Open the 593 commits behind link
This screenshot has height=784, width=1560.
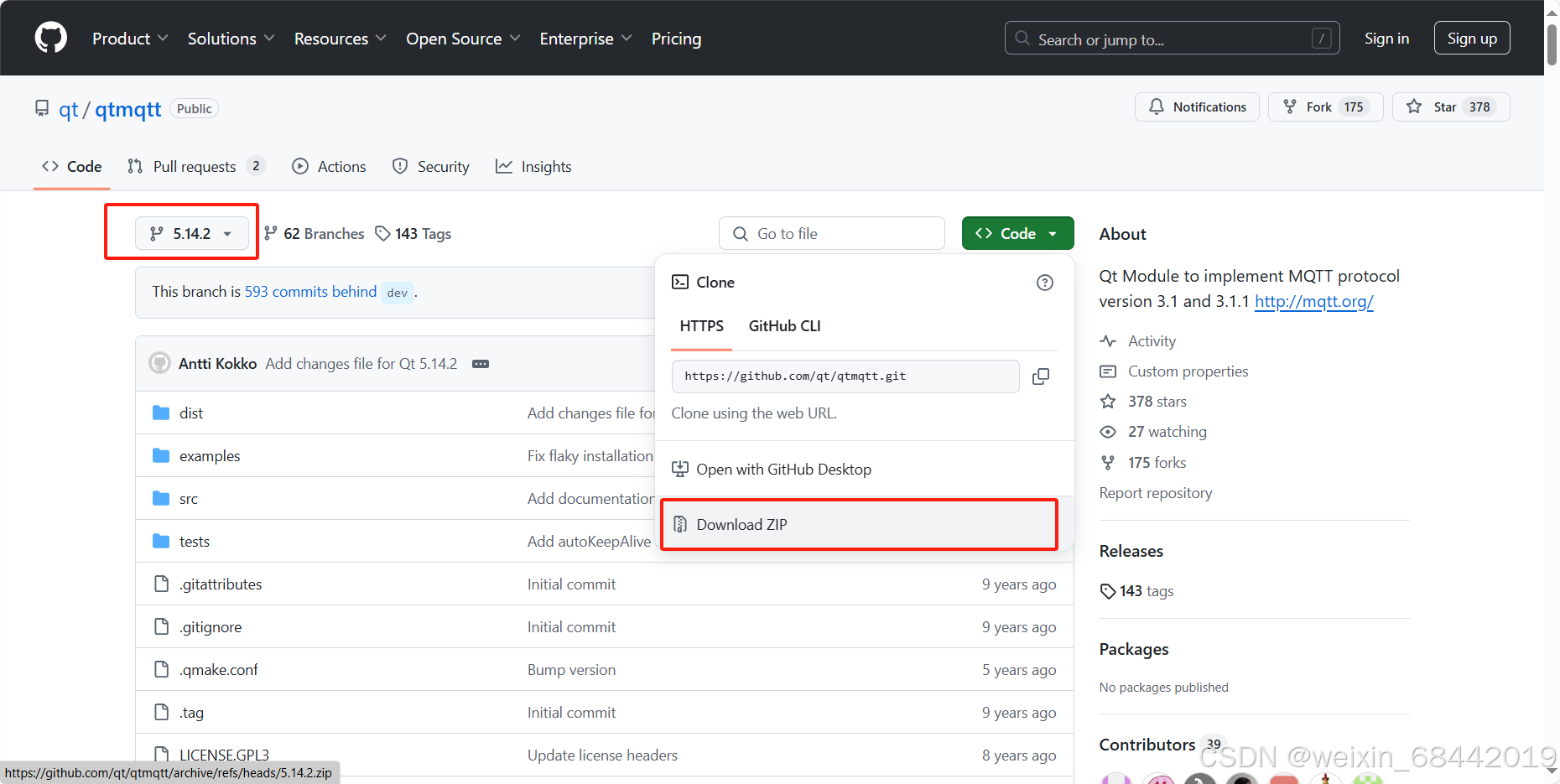coord(310,292)
